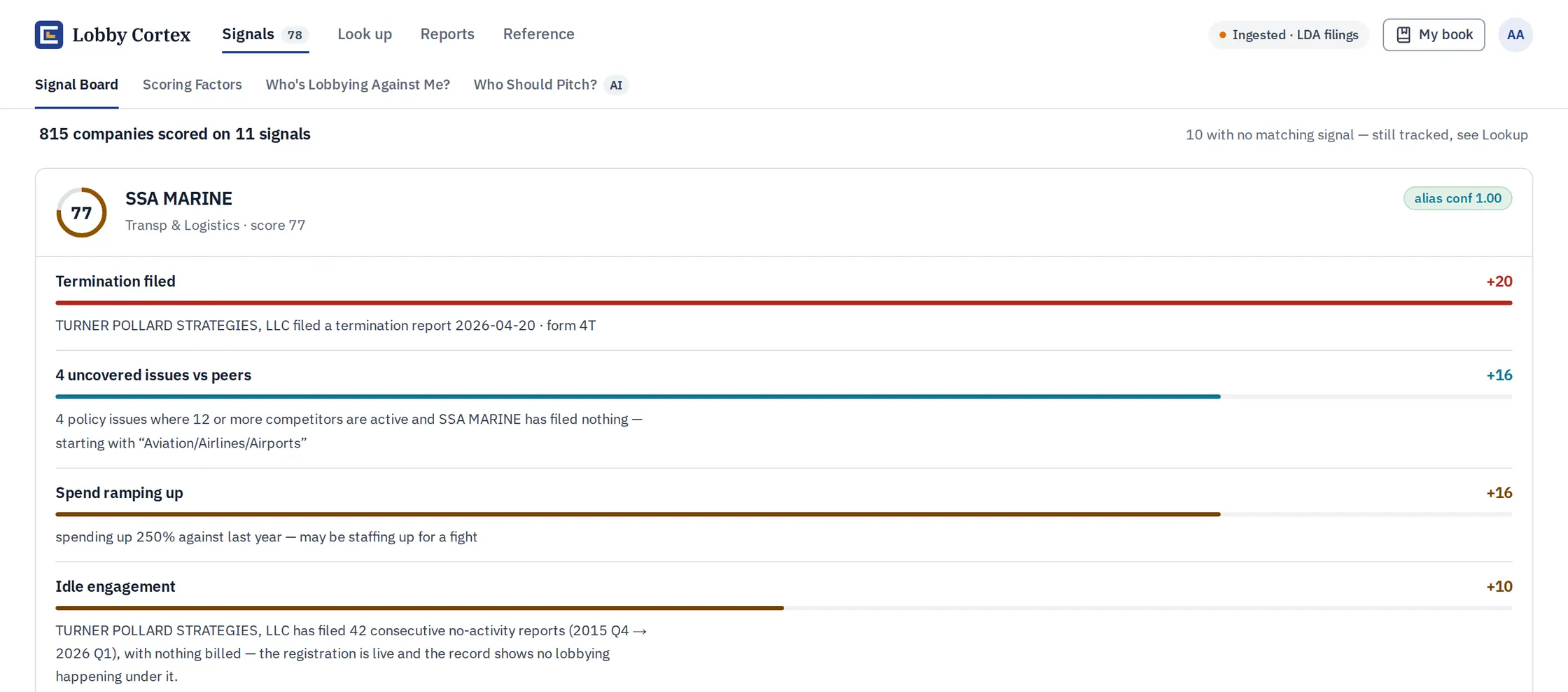Click the Lobby Cortex logo icon
1568x692 pixels.
[49, 34]
